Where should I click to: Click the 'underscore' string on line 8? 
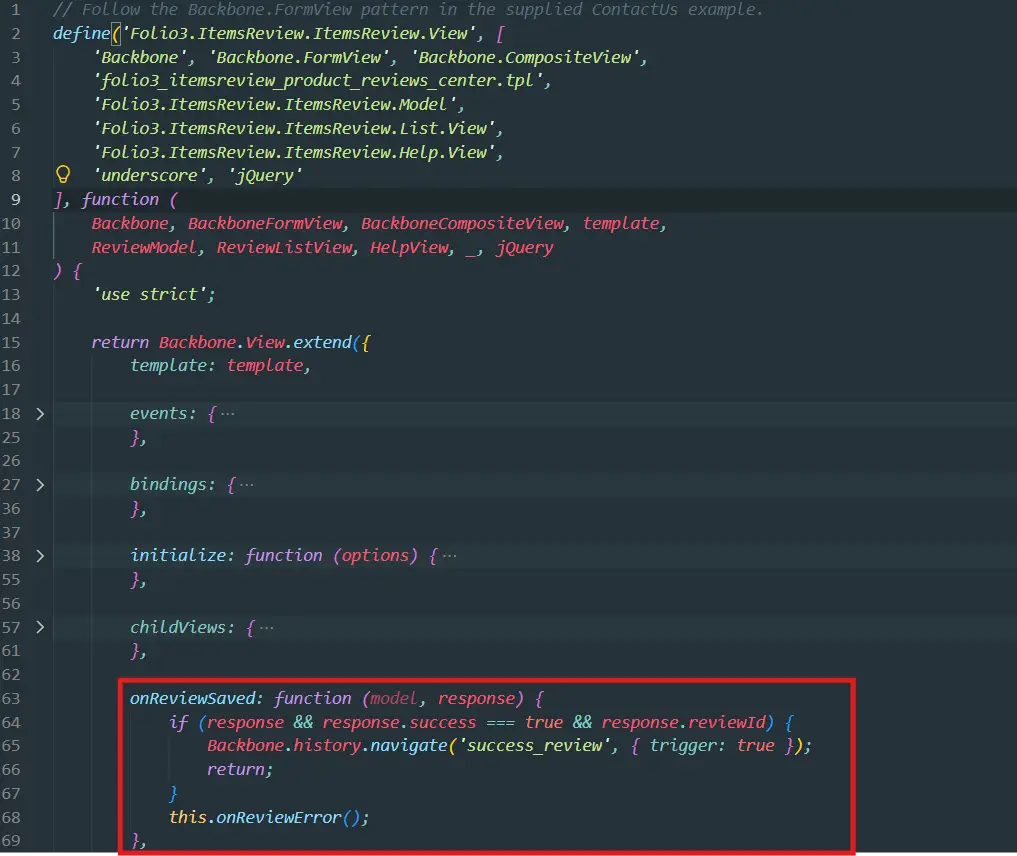point(152,176)
